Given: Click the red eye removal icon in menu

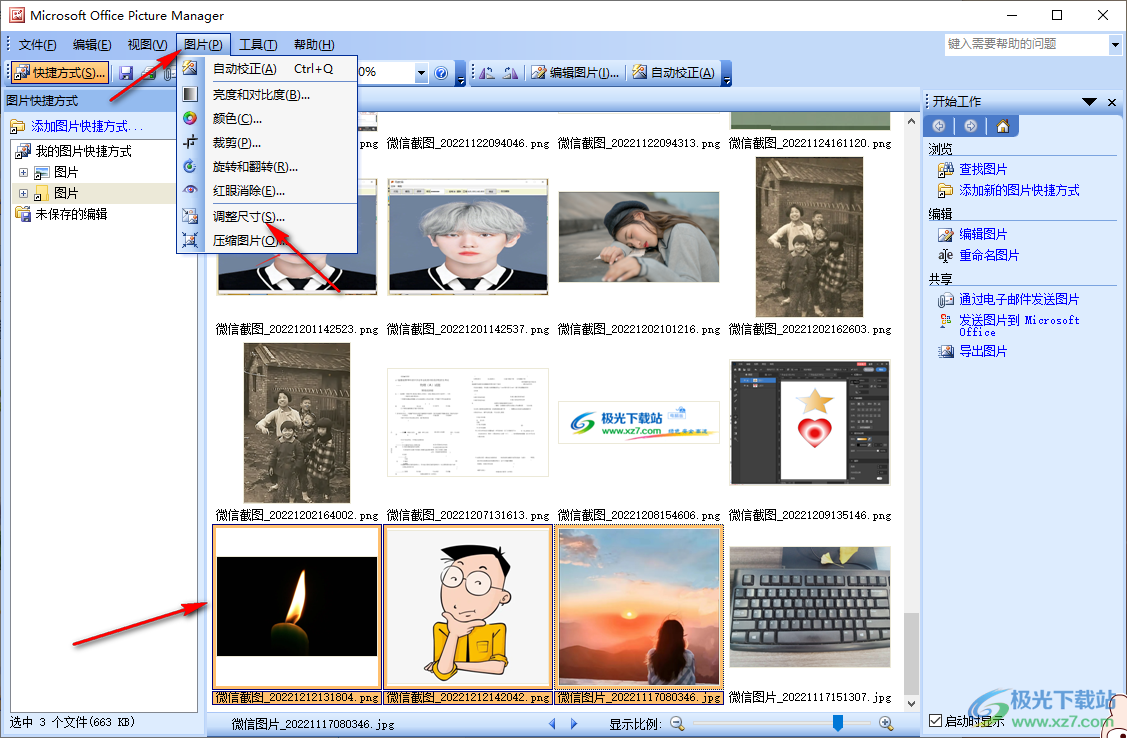Looking at the screenshot, I should pos(190,190).
